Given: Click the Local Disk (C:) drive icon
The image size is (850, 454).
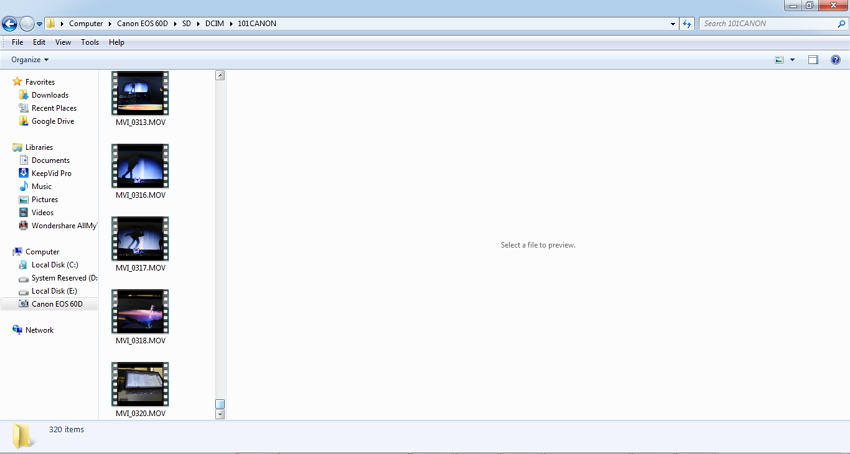Looking at the screenshot, I should [x=23, y=265].
